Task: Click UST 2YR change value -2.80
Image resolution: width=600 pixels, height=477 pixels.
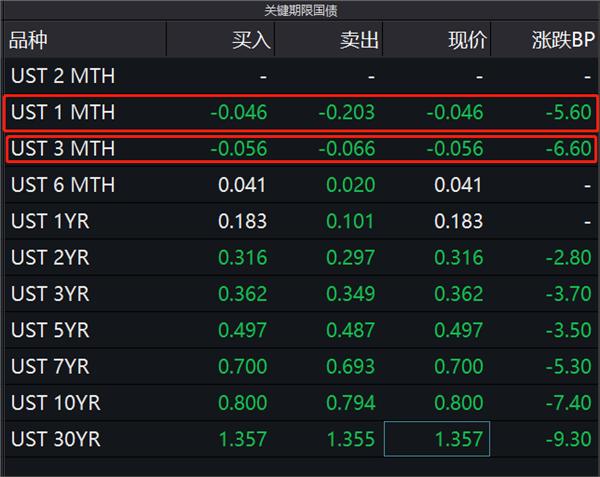Action: coord(569,258)
